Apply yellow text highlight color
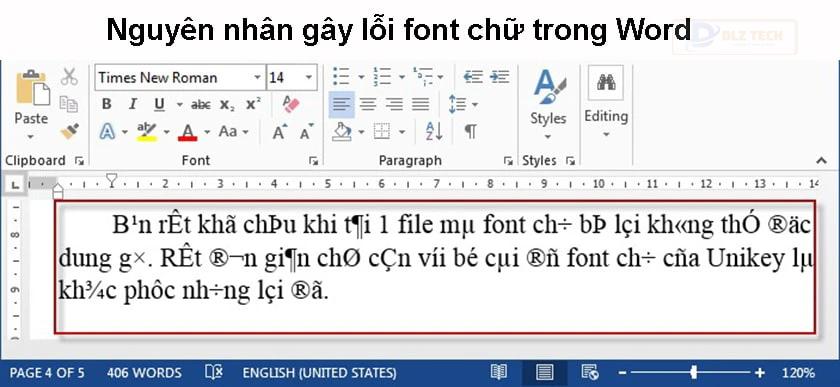Viewport: 840px width, 387px height. tap(146, 131)
